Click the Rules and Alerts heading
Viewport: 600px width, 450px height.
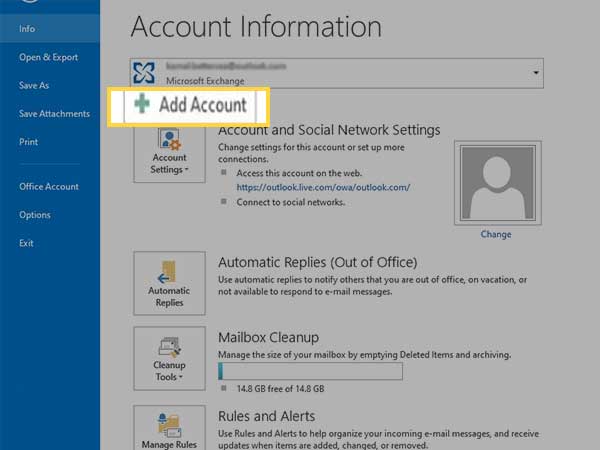pyautogui.click(x=266, y=416)
